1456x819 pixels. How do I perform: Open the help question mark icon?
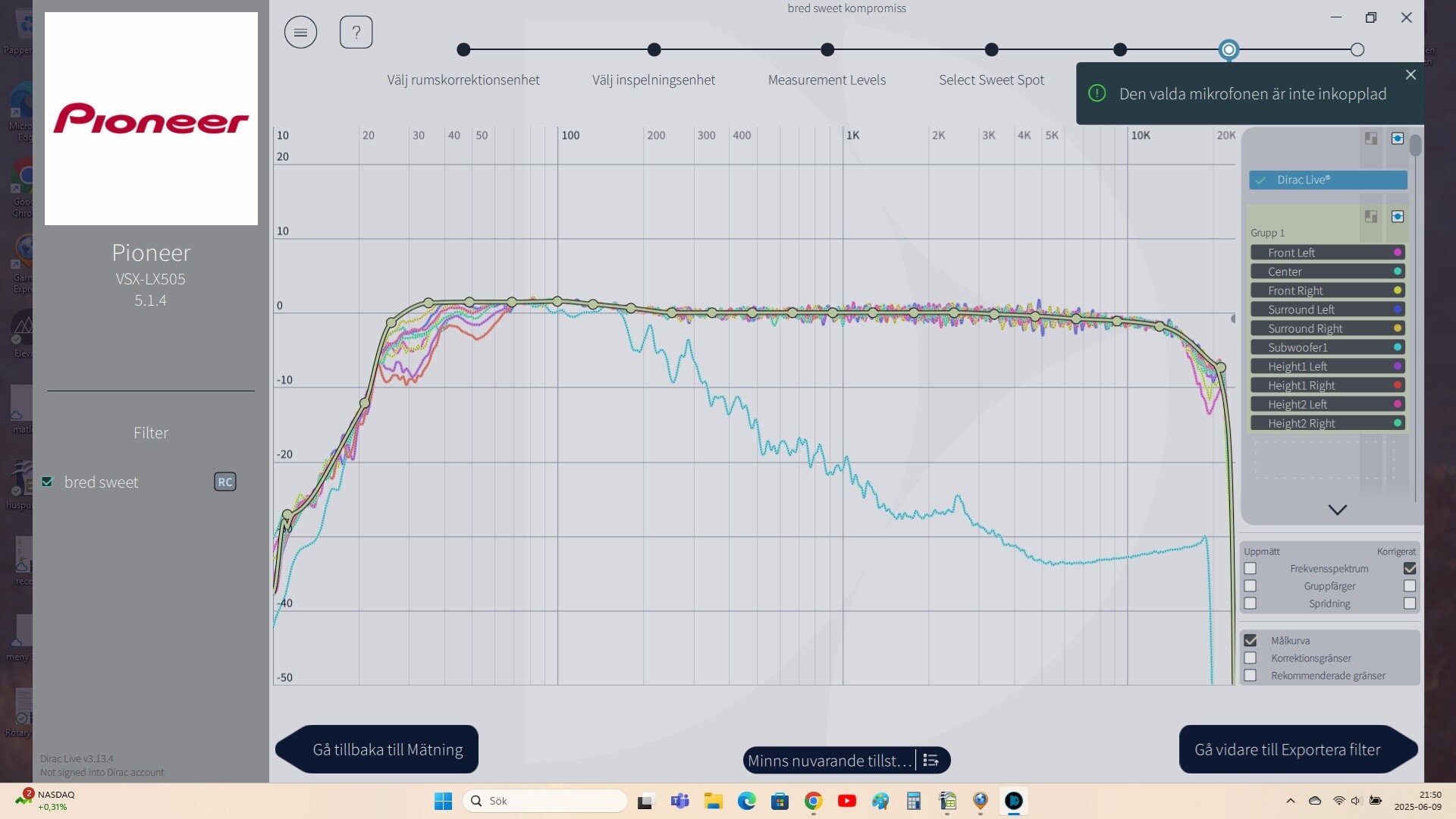click(x=356, y=32)
